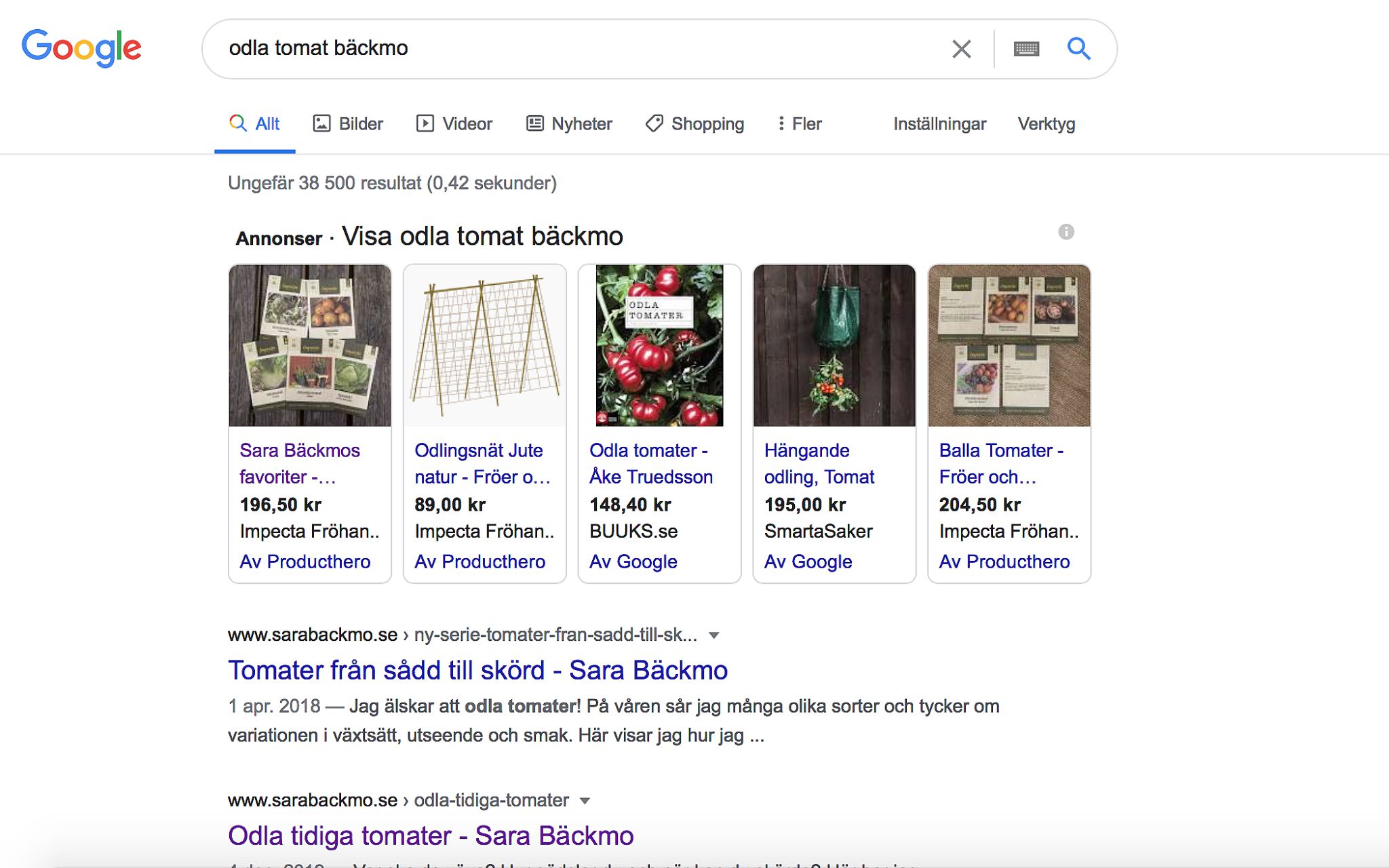Open Tomater från sådd till skörd result

[478, 670]
